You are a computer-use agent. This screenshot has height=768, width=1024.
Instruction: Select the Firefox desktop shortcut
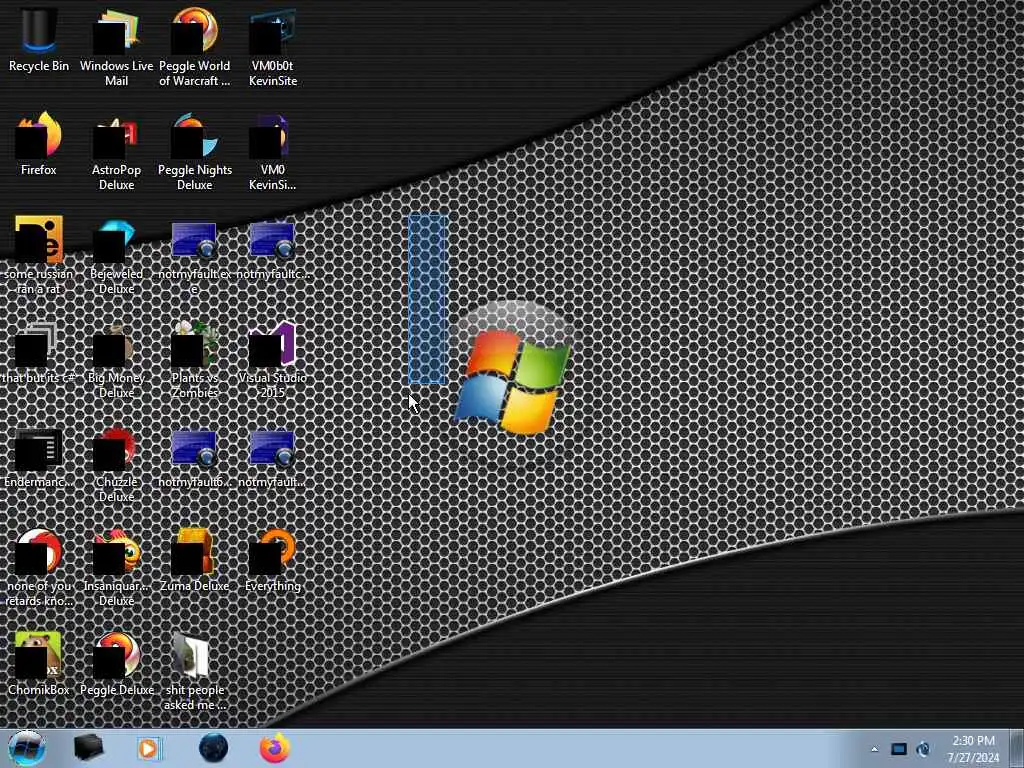pyautogui.click(x=39, y=144)
